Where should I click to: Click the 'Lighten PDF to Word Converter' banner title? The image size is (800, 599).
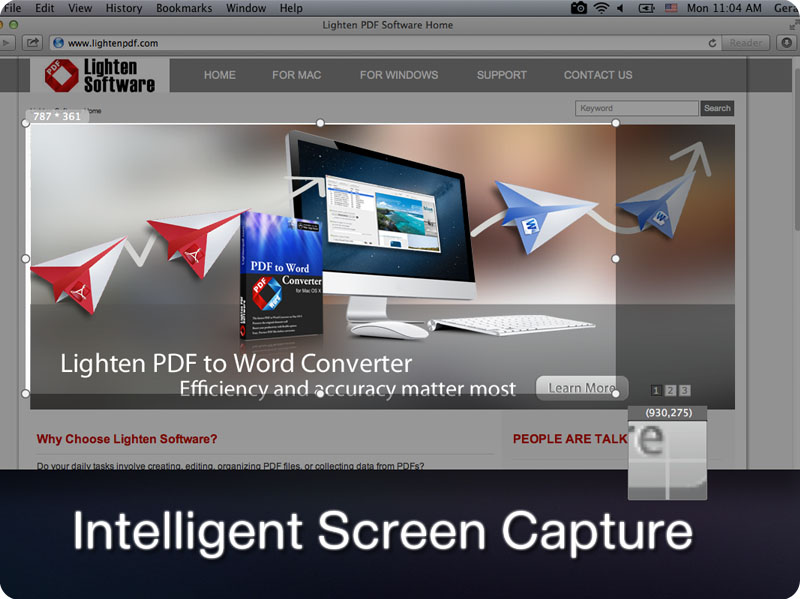point(236,363)
